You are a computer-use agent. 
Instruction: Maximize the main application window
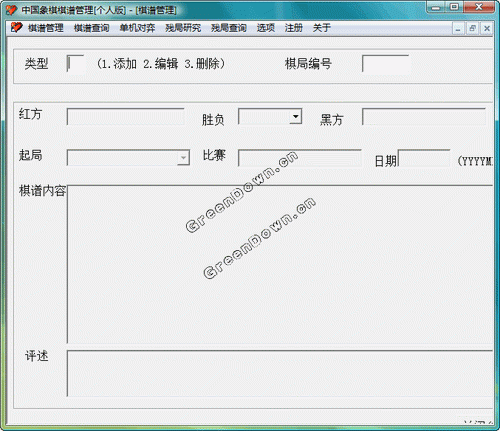tap(454, 7)
